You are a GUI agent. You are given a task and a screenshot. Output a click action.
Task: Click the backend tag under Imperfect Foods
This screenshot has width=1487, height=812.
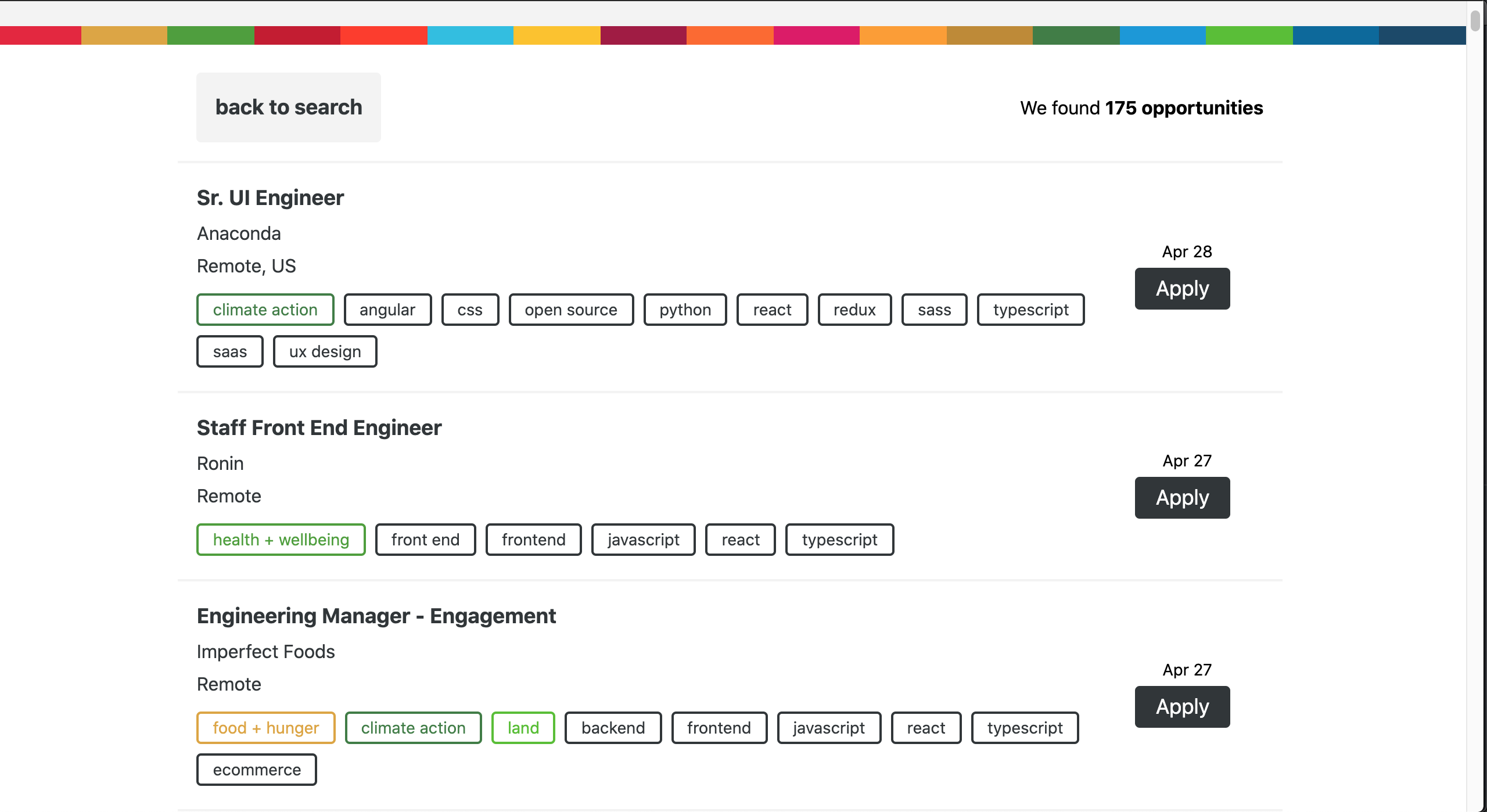pos(613,728)
